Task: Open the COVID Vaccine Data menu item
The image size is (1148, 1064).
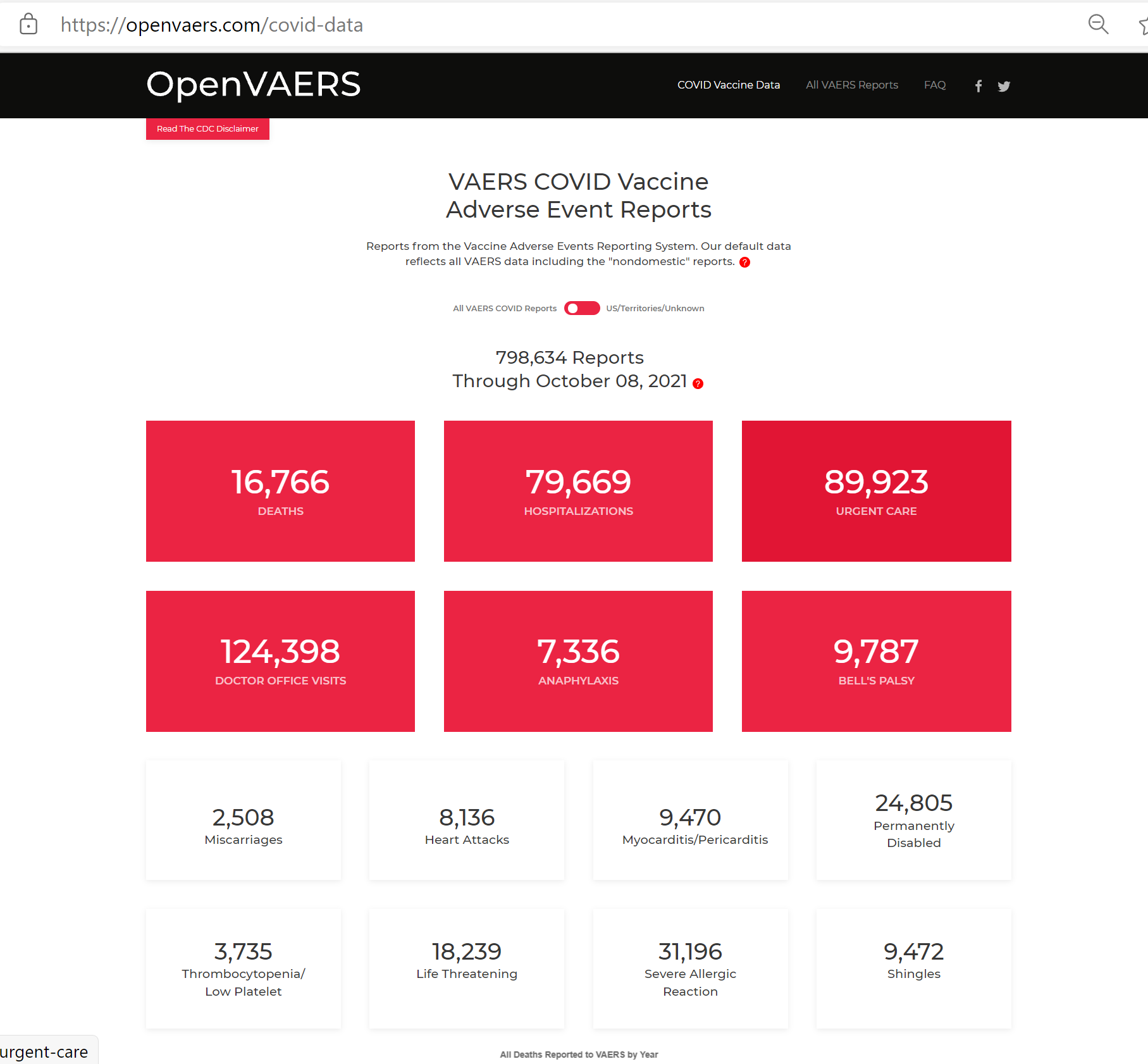Action: coord(729,85)
